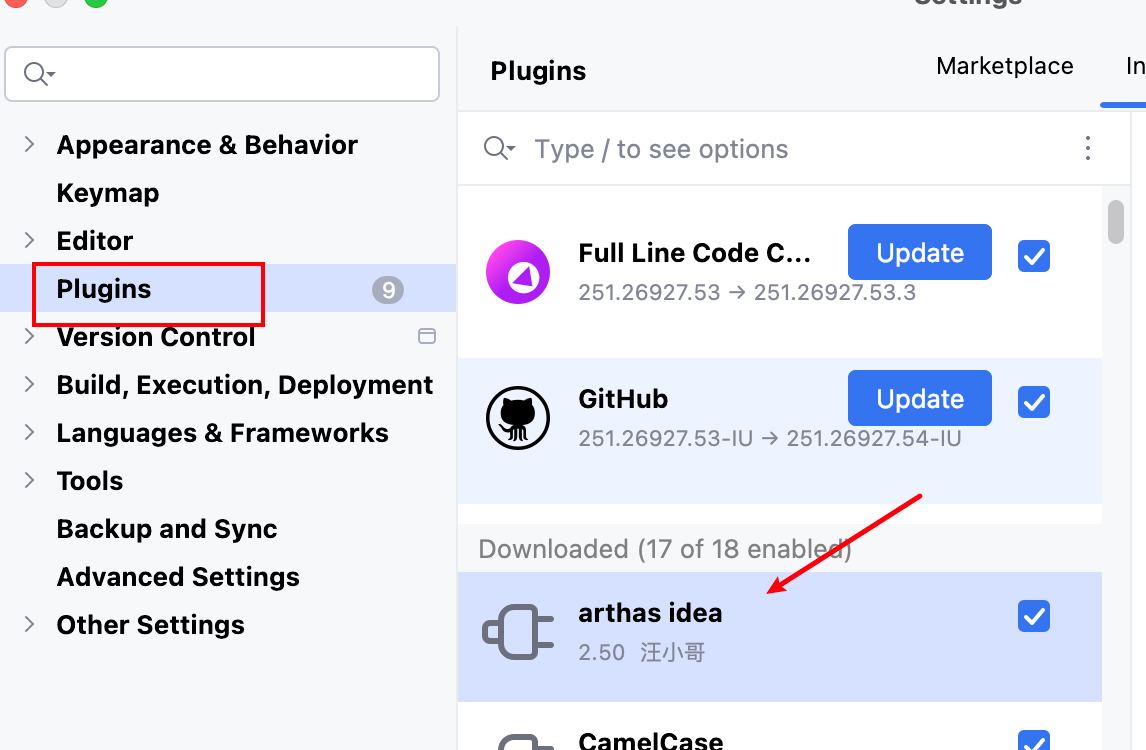
Task: Click the Plugins update count badge
Action: click(388, 290)
